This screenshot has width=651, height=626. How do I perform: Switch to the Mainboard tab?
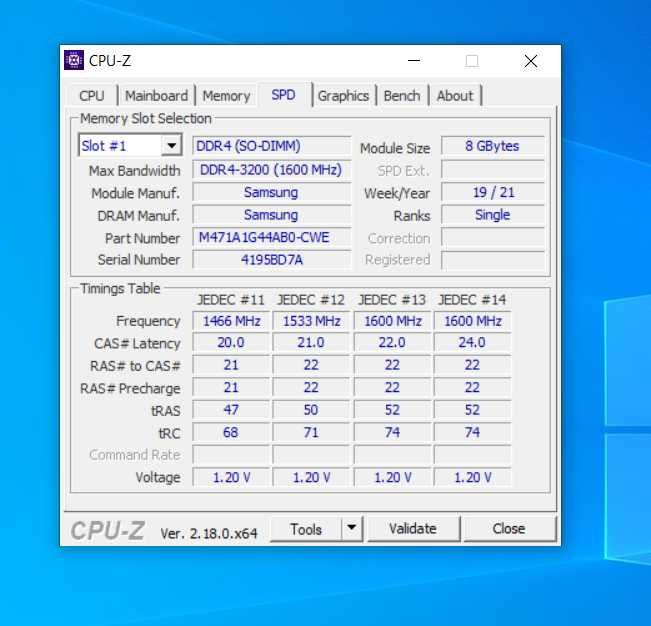tap(157, 96)
